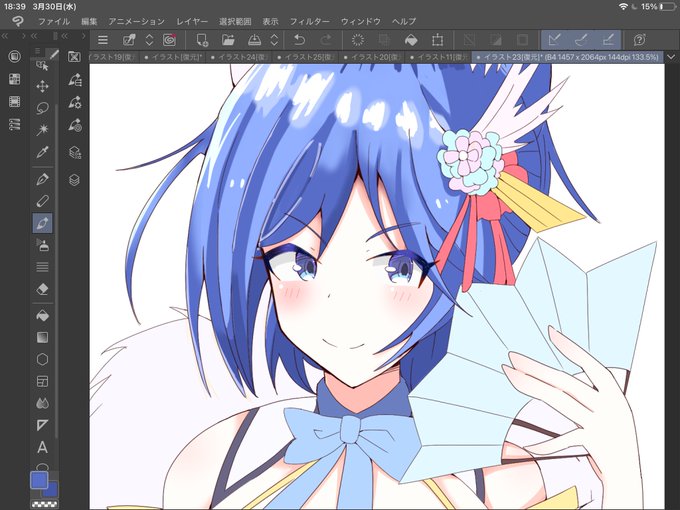Expand the canvas tab list chevron

(671, 57)
